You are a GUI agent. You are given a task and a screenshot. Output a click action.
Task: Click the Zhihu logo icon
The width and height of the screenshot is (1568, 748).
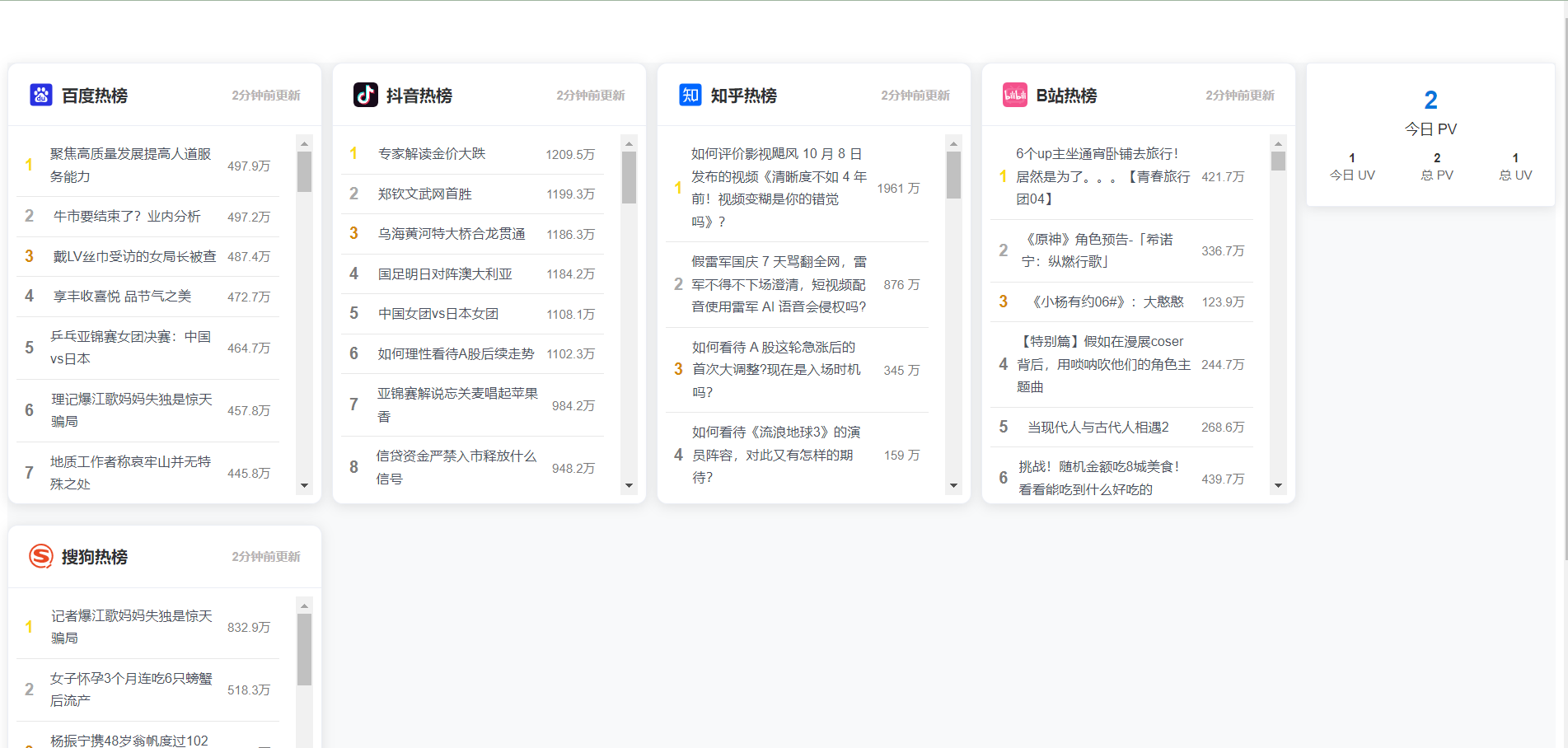(690, 95)
